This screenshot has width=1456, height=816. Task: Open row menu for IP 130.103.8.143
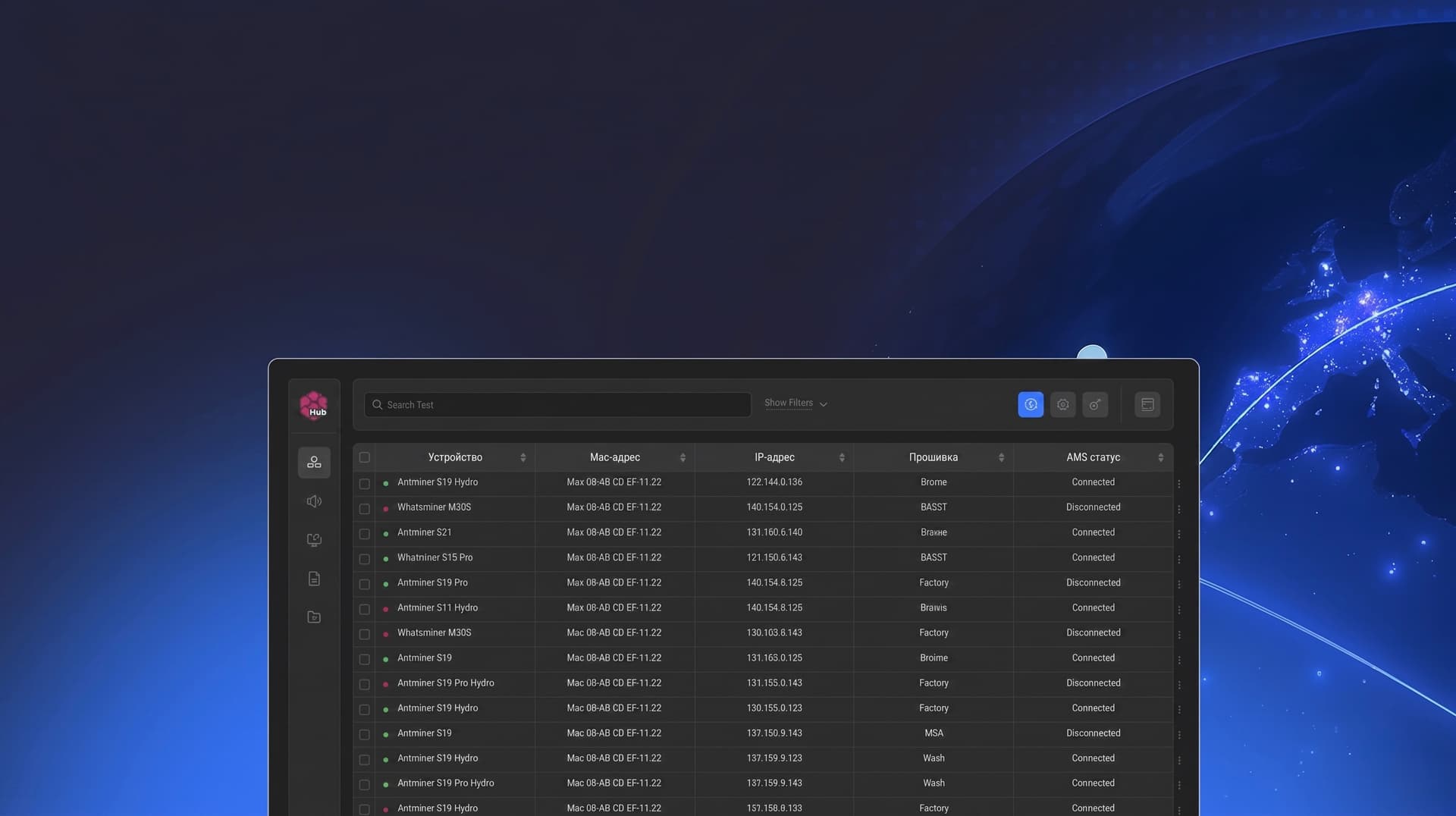(1179, 634)
